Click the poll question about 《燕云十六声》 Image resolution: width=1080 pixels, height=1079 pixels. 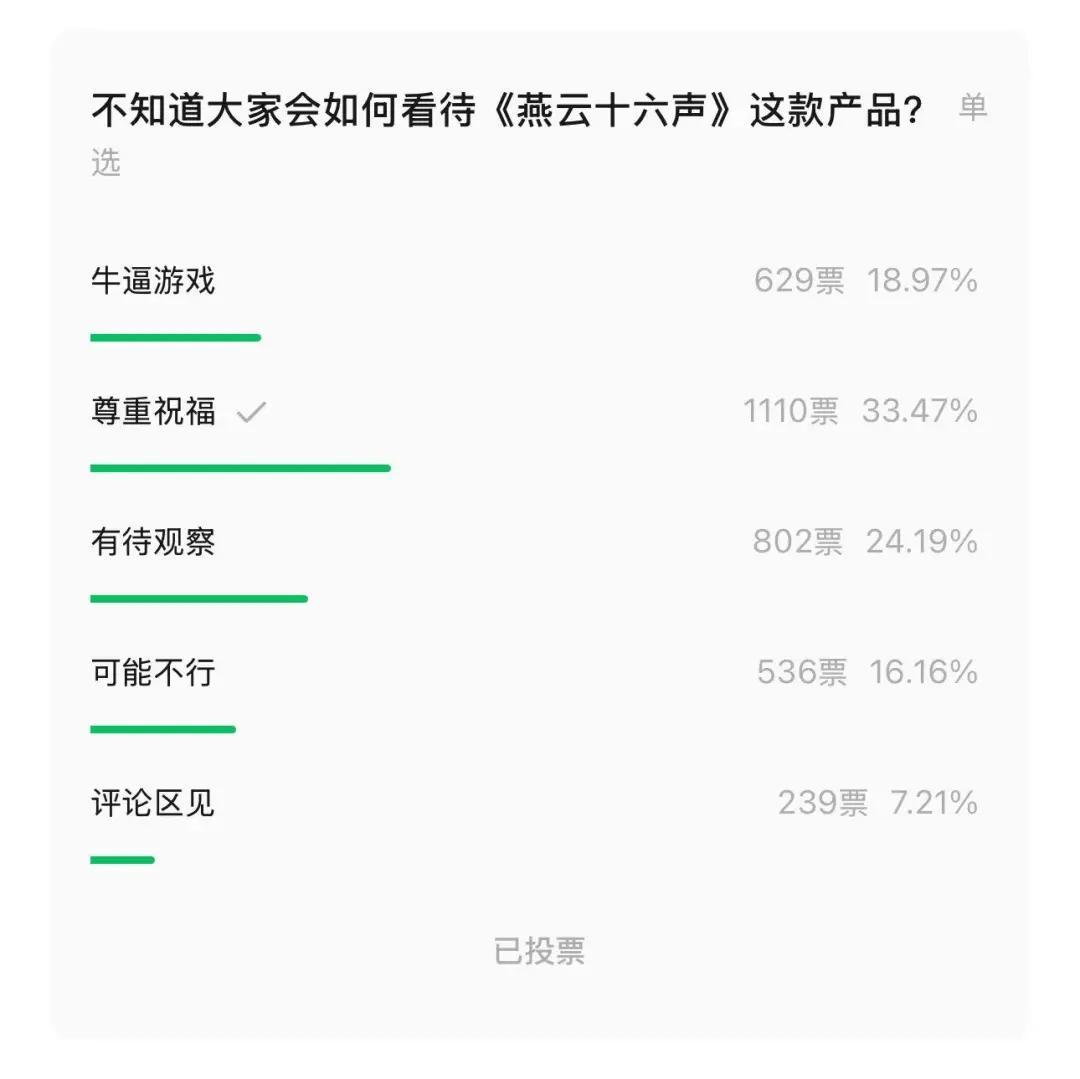(x=506, y=110)
